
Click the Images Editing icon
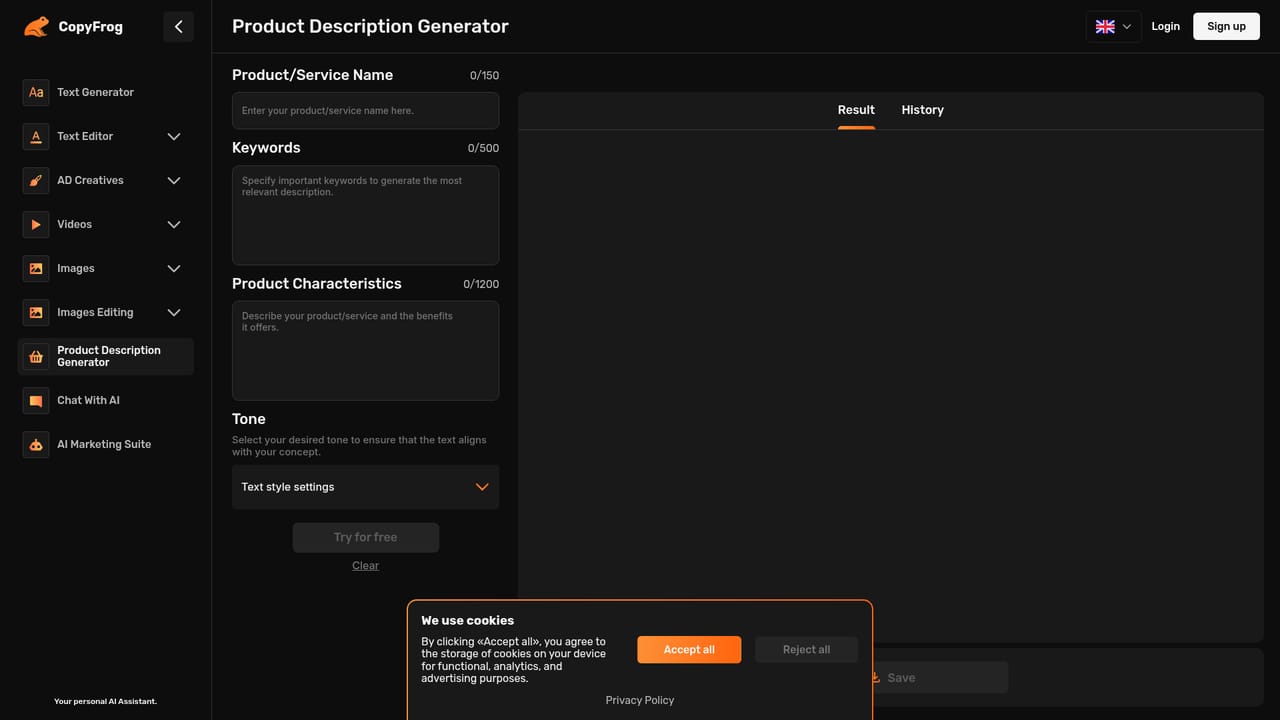[36, 312]
